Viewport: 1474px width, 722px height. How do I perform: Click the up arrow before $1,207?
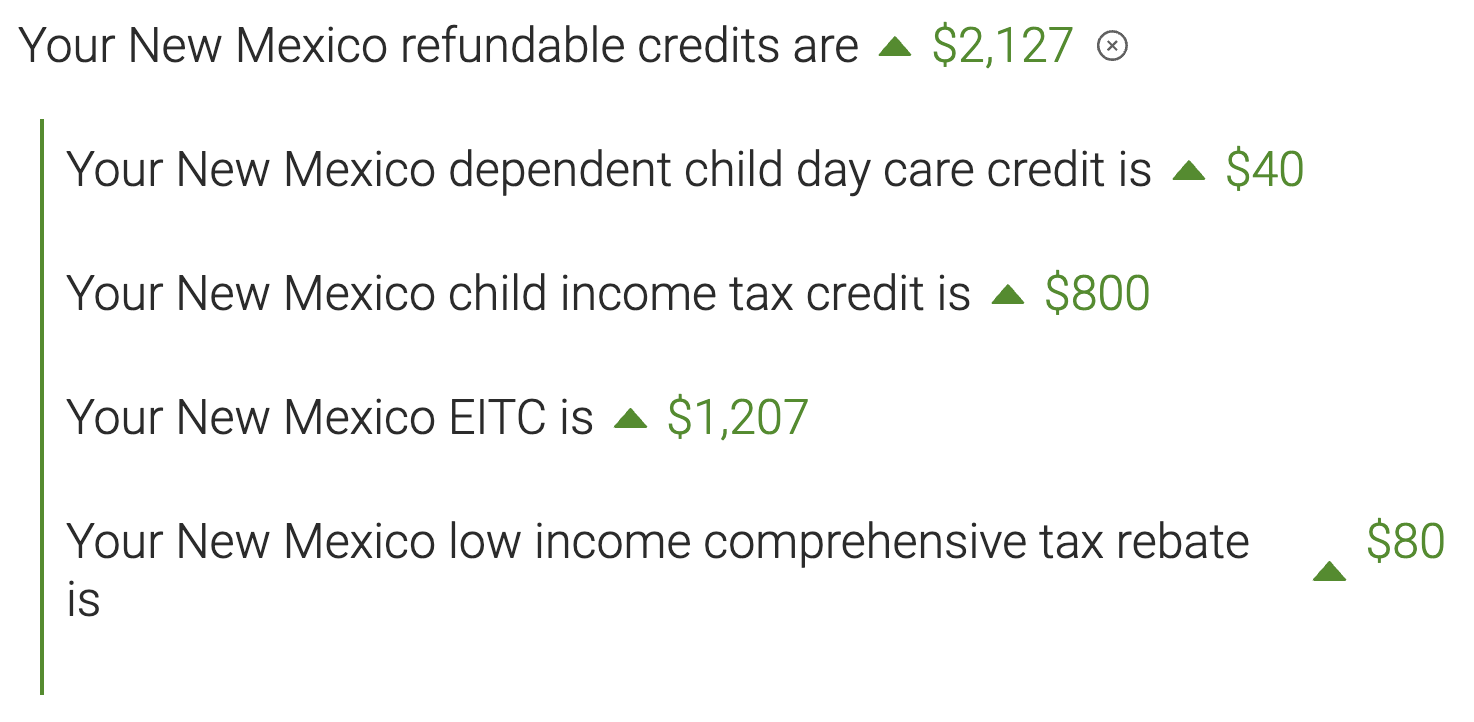pyautogui.click(x=631, y=419)
